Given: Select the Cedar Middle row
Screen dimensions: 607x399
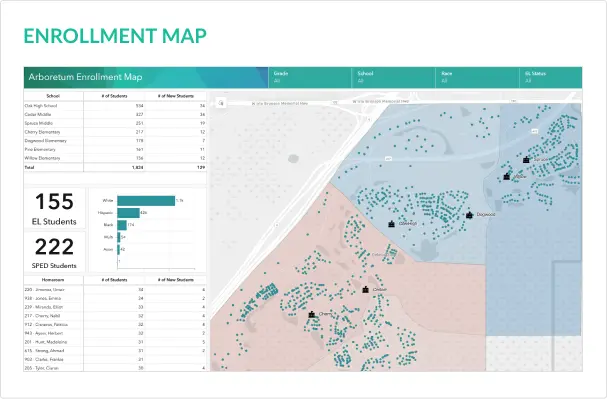Looking at the screenshot, I should (x=115, y=115).
